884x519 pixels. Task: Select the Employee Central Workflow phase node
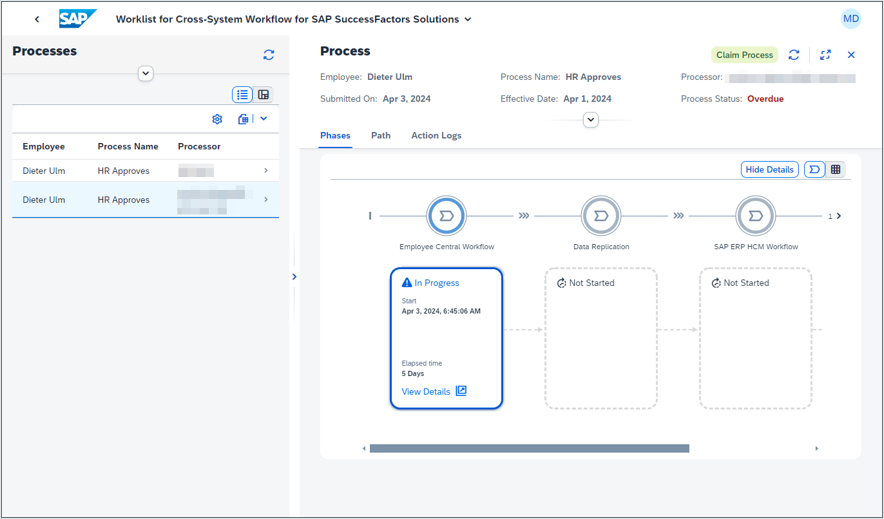[447, 216]
